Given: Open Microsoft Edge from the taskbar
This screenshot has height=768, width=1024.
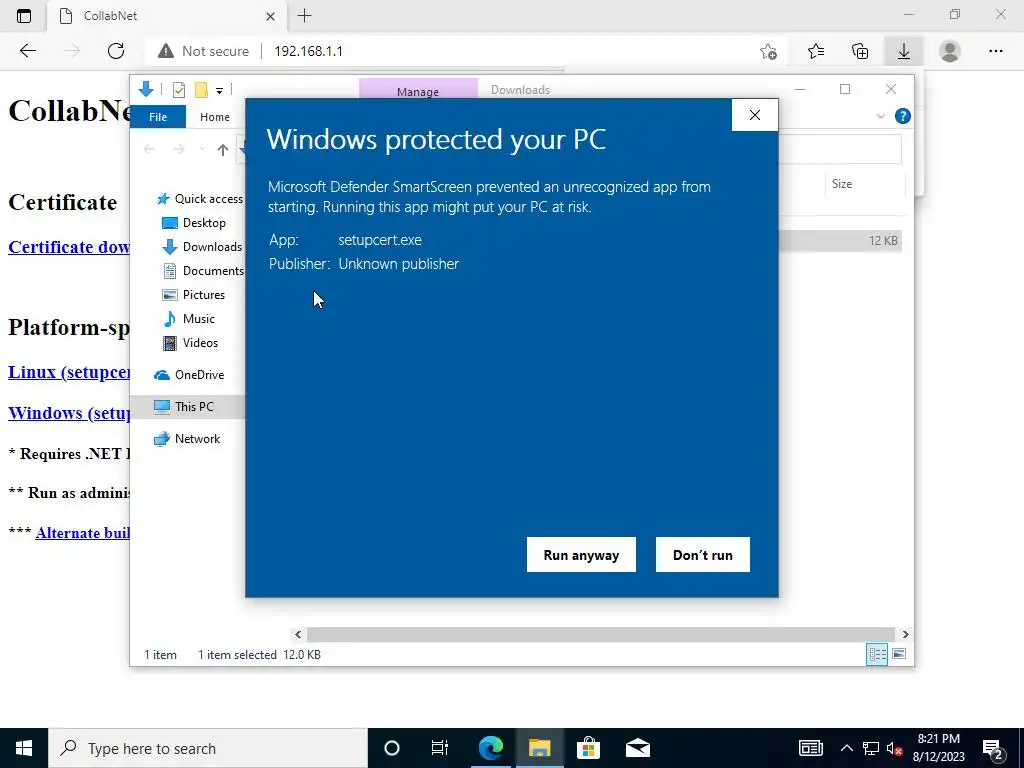Looking at the screenshot, I should pos(490,748).
